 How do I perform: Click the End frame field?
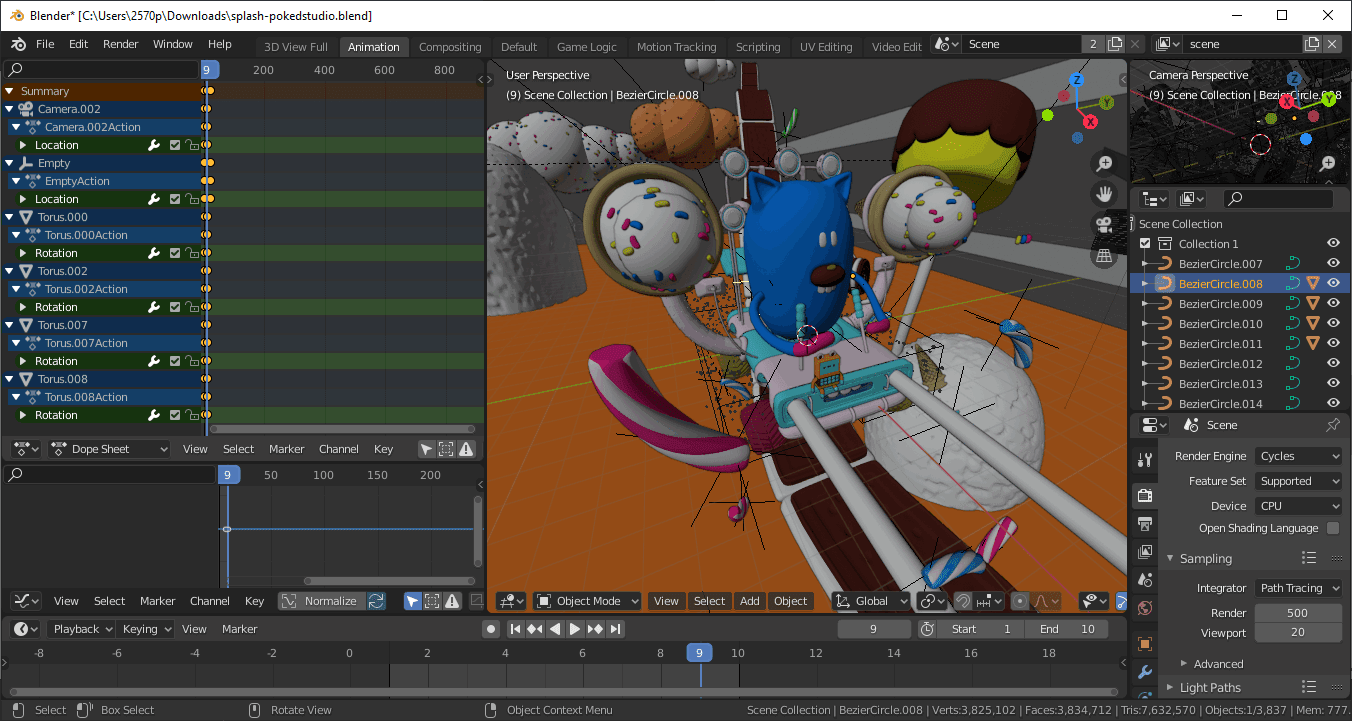pos(1067,629)
